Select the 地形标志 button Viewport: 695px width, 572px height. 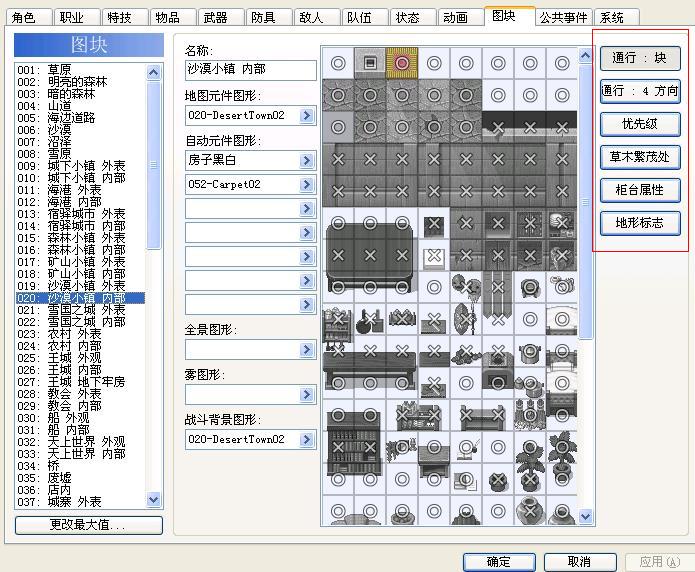pos(640,223)
